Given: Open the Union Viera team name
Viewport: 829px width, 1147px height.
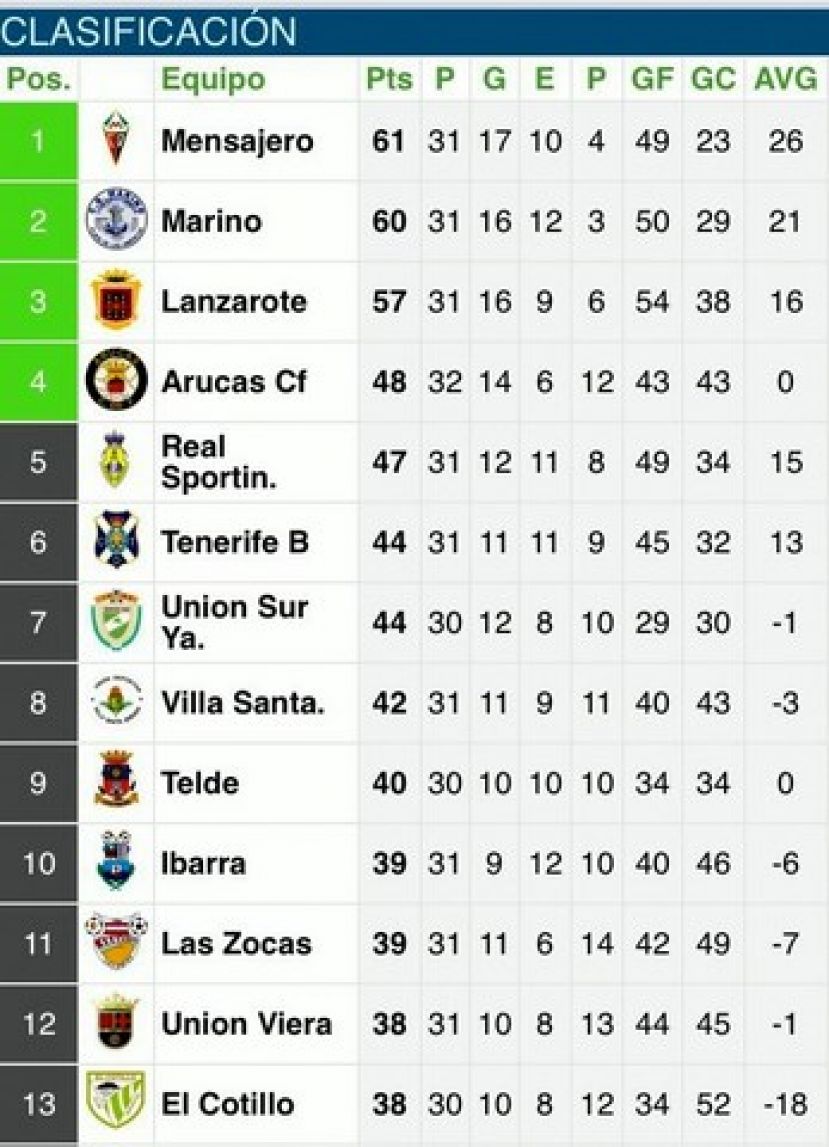Looking at the screenshot, I should click(x=247, y=1023).
